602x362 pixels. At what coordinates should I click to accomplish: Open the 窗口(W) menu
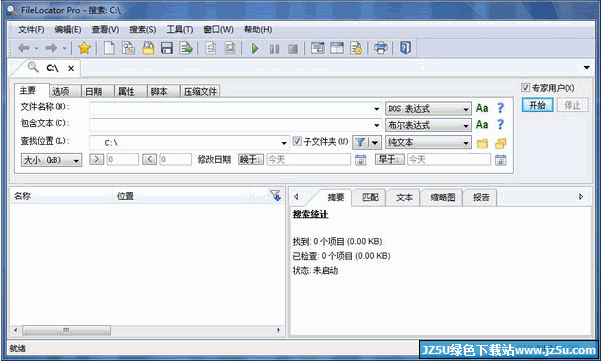coord(218,30)
